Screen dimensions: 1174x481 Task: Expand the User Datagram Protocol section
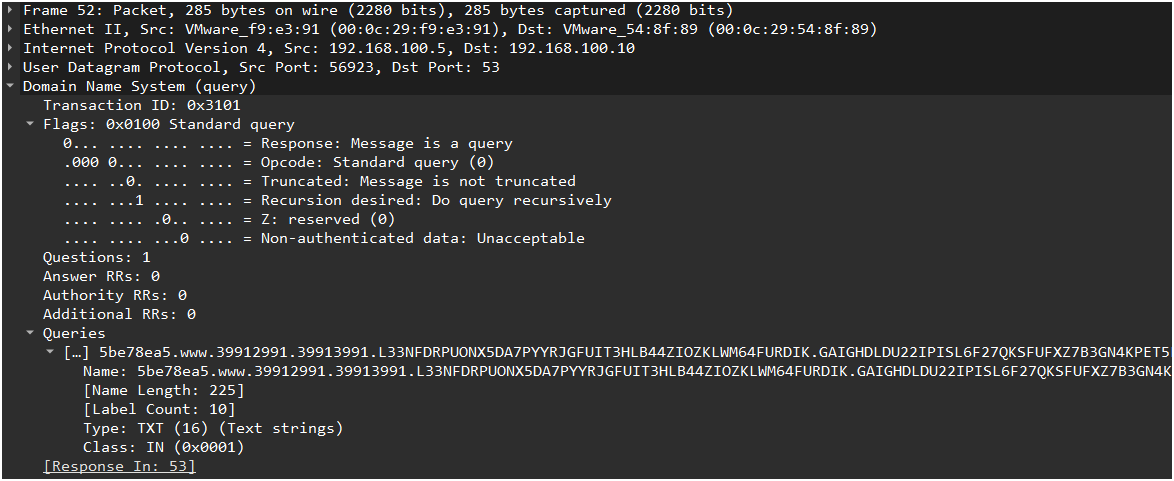click(x=10, y=68)
